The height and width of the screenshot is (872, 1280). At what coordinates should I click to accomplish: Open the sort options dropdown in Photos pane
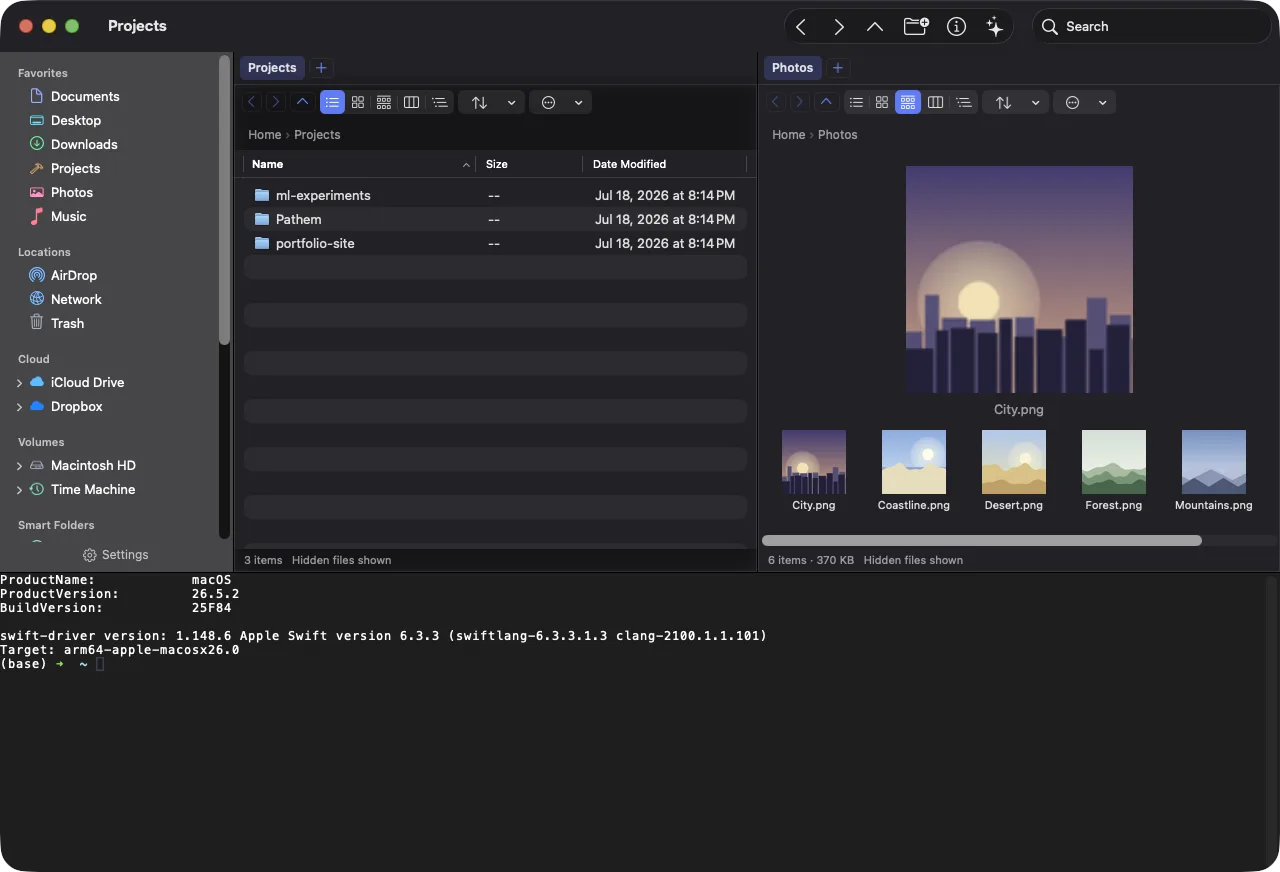click(x=1015, y=102)
